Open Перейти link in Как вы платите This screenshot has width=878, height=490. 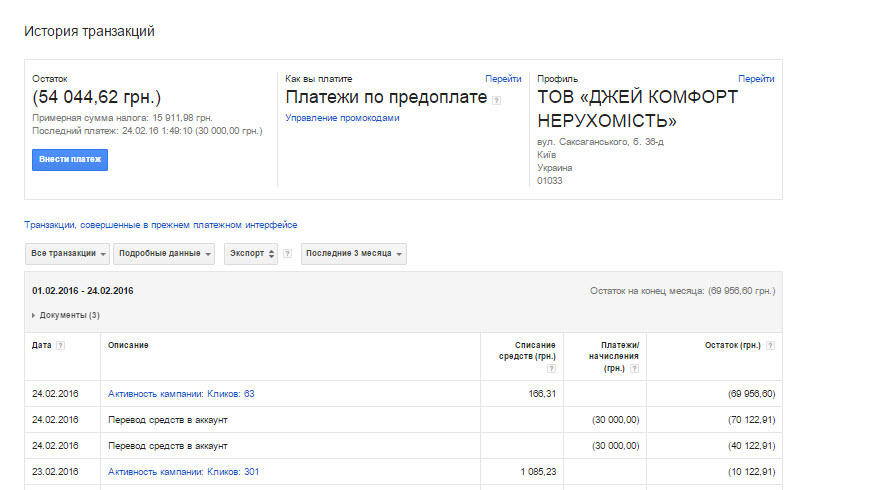pyautogui.click(x=503, y=79)
